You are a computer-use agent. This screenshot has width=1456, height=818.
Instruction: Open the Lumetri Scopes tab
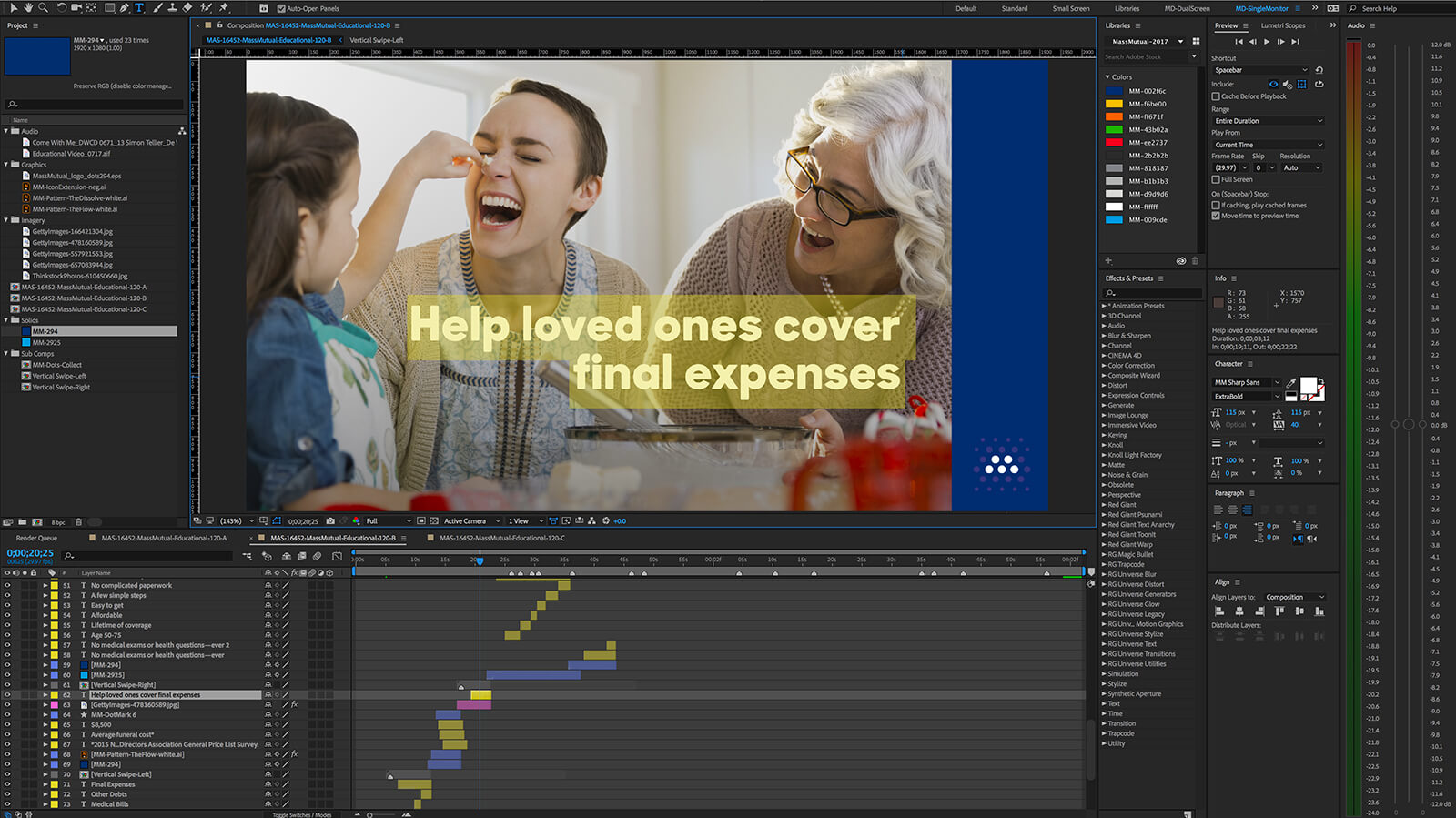(1282, 25)
